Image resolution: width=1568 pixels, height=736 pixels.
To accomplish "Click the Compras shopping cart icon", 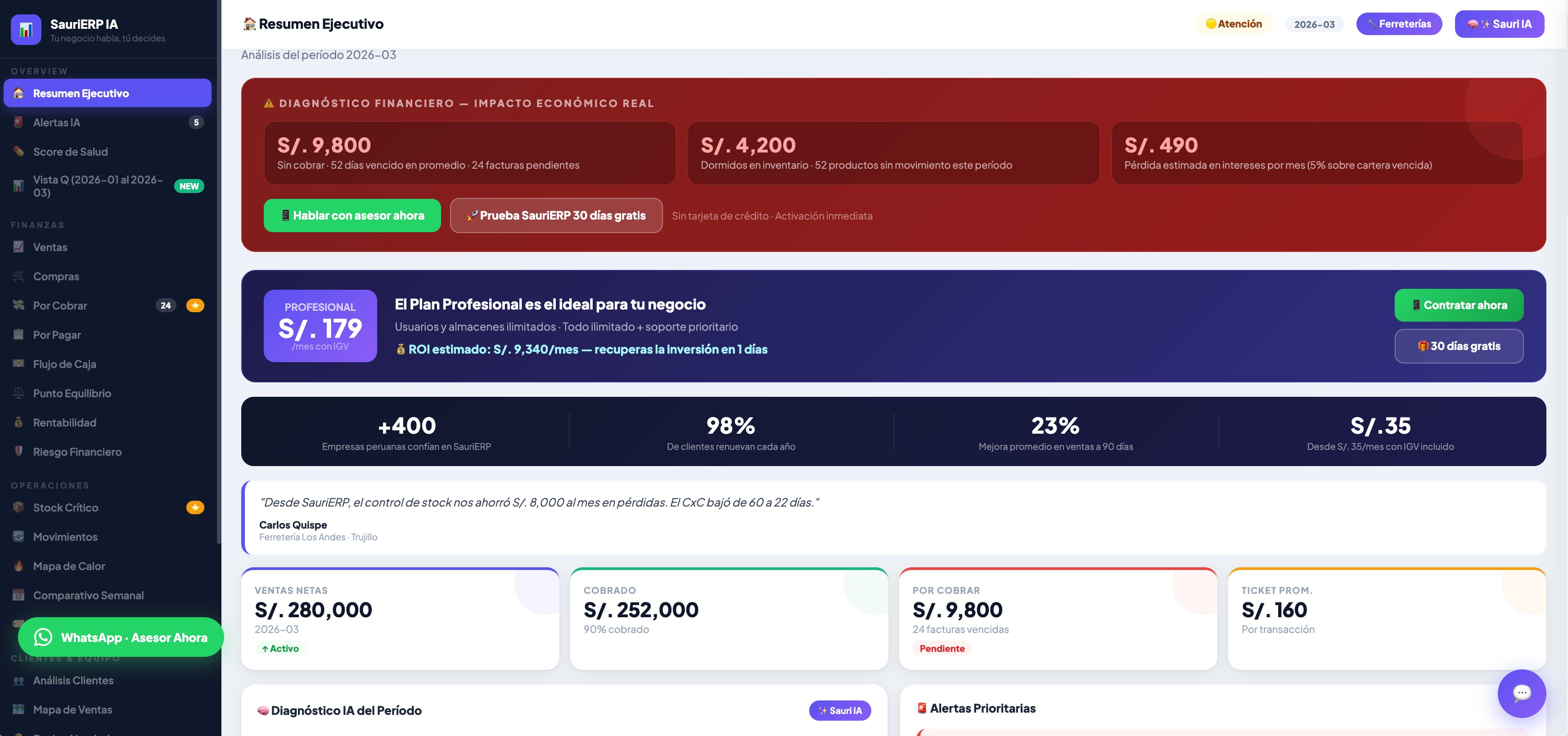I will [19, 276].
